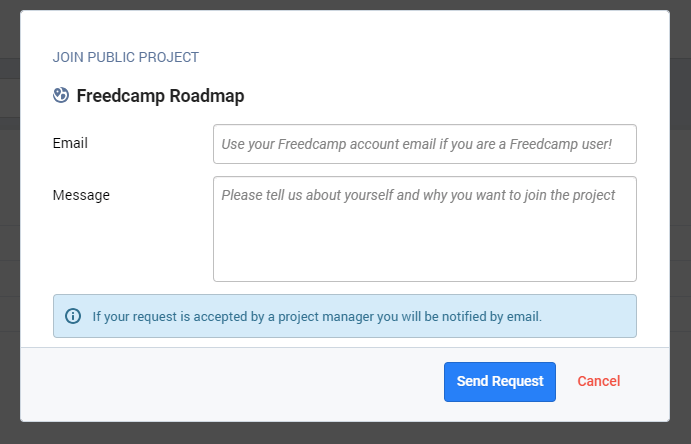
Task: Click dimmed backdrop below the dialog
Action: point(345,433)
